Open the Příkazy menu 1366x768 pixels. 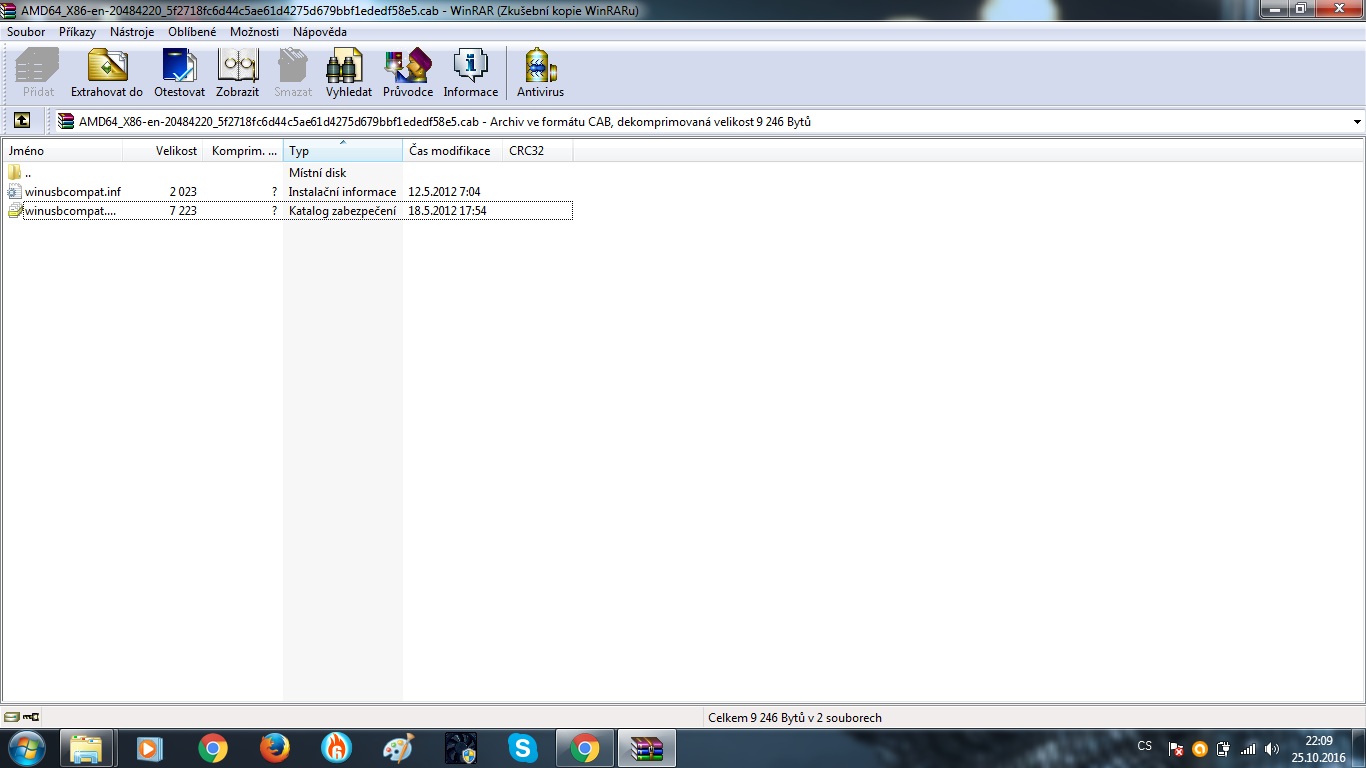pyautogui.click(x=77, y=32)
